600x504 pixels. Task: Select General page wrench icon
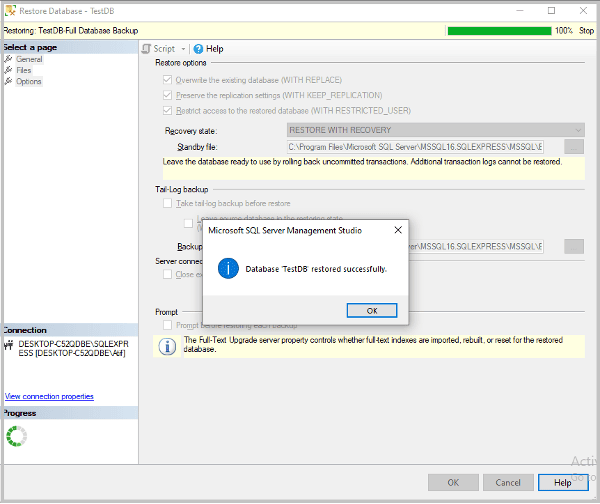click(x=8, y=59)
